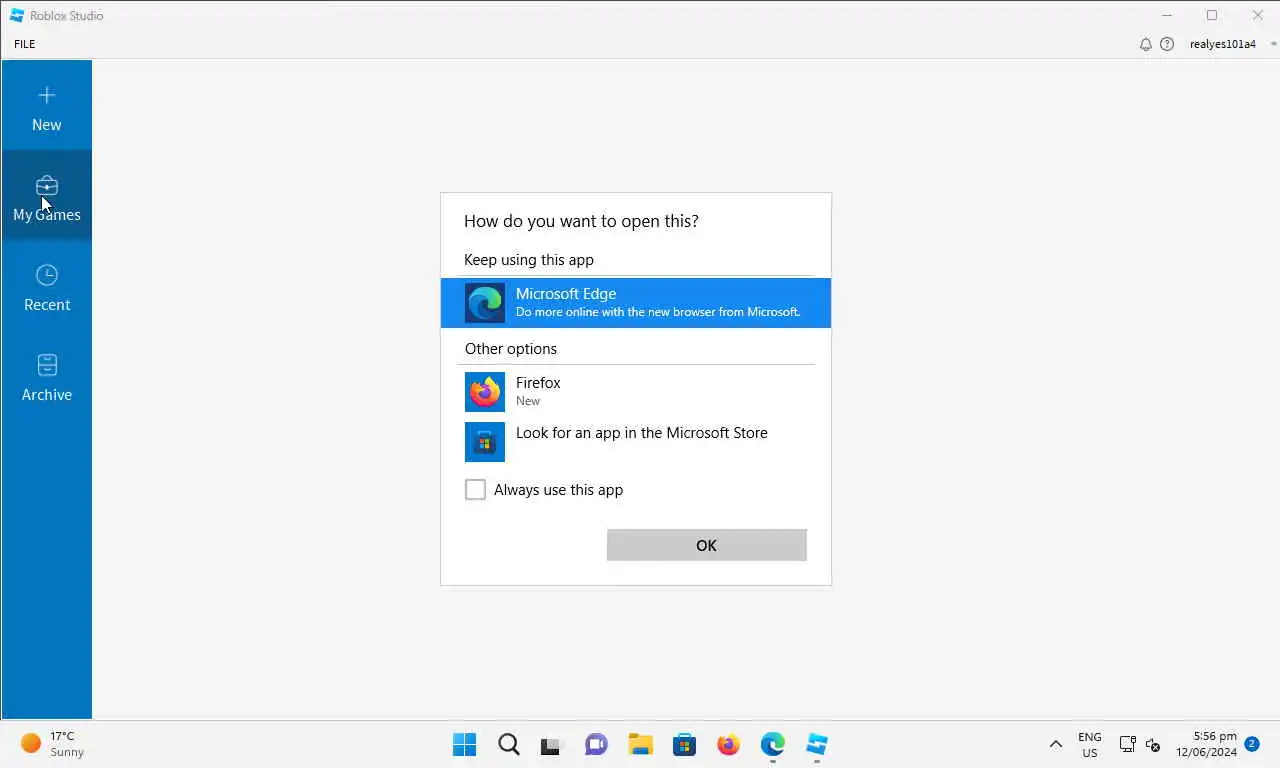Open File Explorer on taskbar
This screenshot has width=1280, height=768.
[x=641, y=745]
